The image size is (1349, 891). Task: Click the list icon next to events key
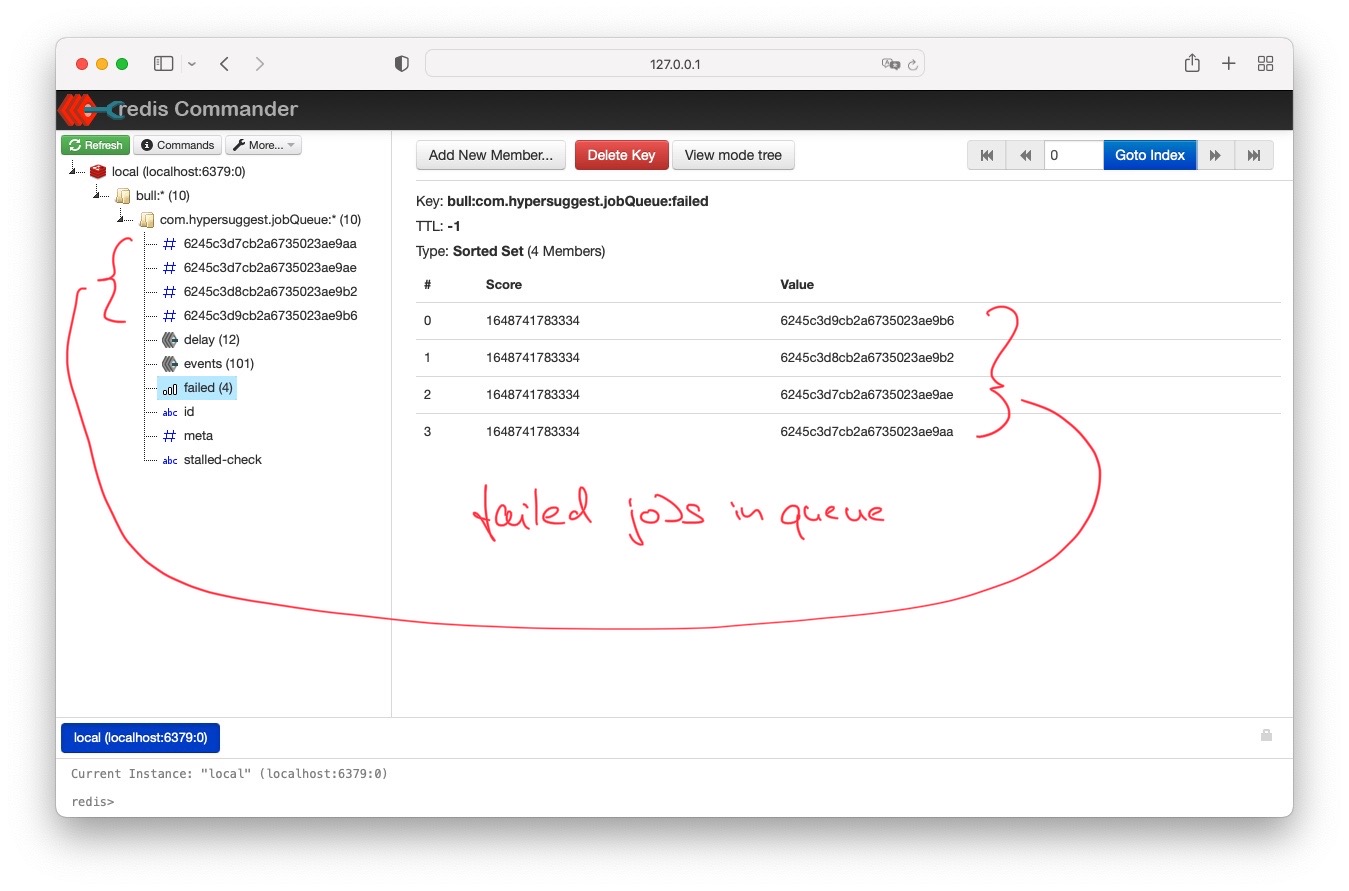[x=168, y=363]
